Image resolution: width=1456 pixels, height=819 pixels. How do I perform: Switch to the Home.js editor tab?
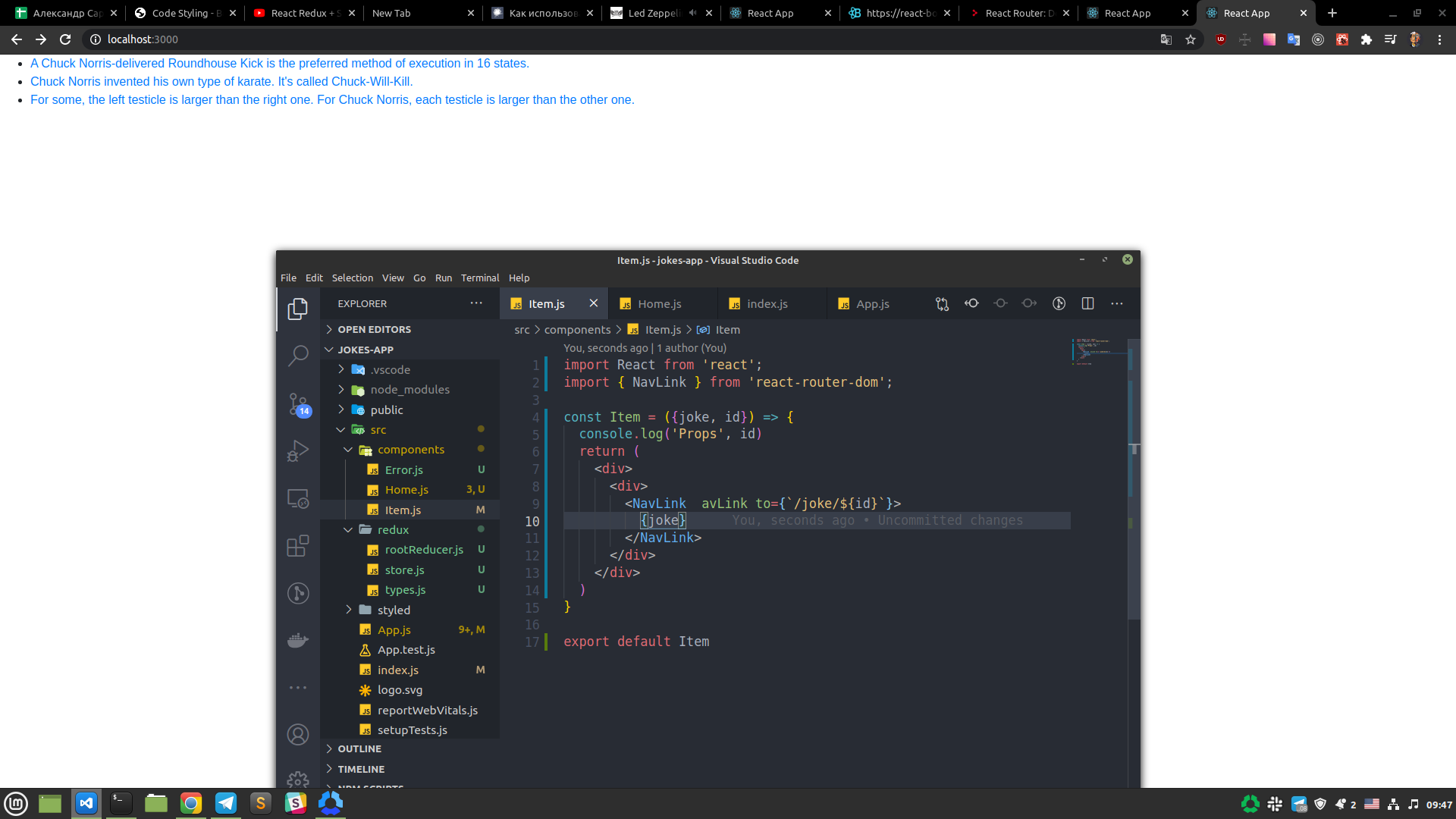664,303
